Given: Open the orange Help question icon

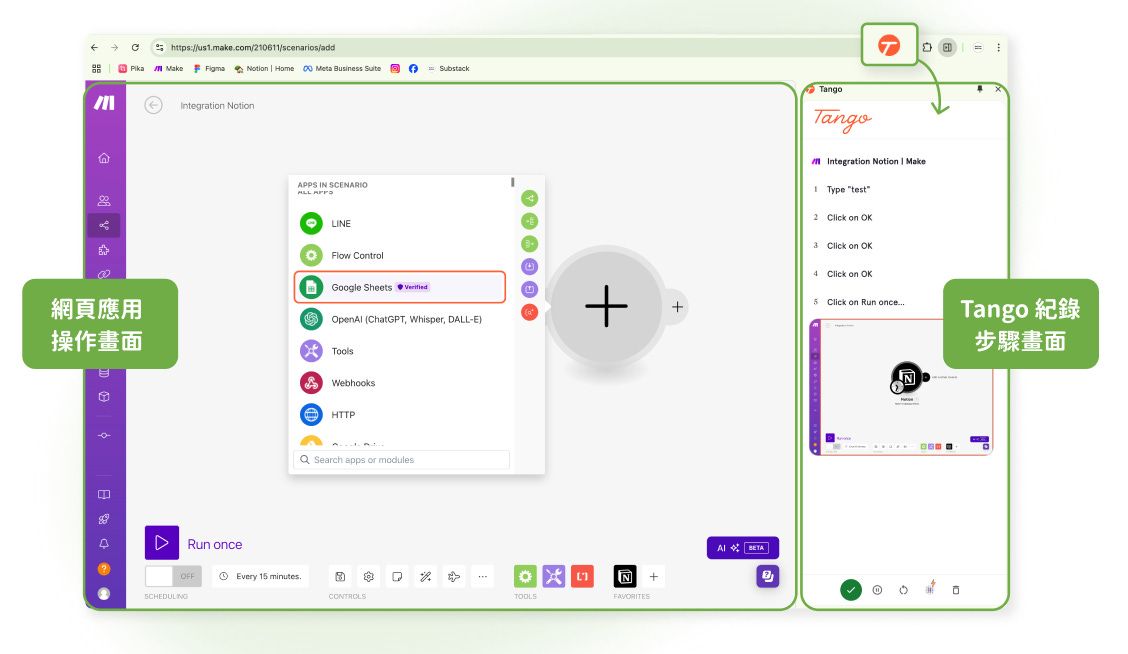Looking at the screenshot, I should click(x=104, y=569).
